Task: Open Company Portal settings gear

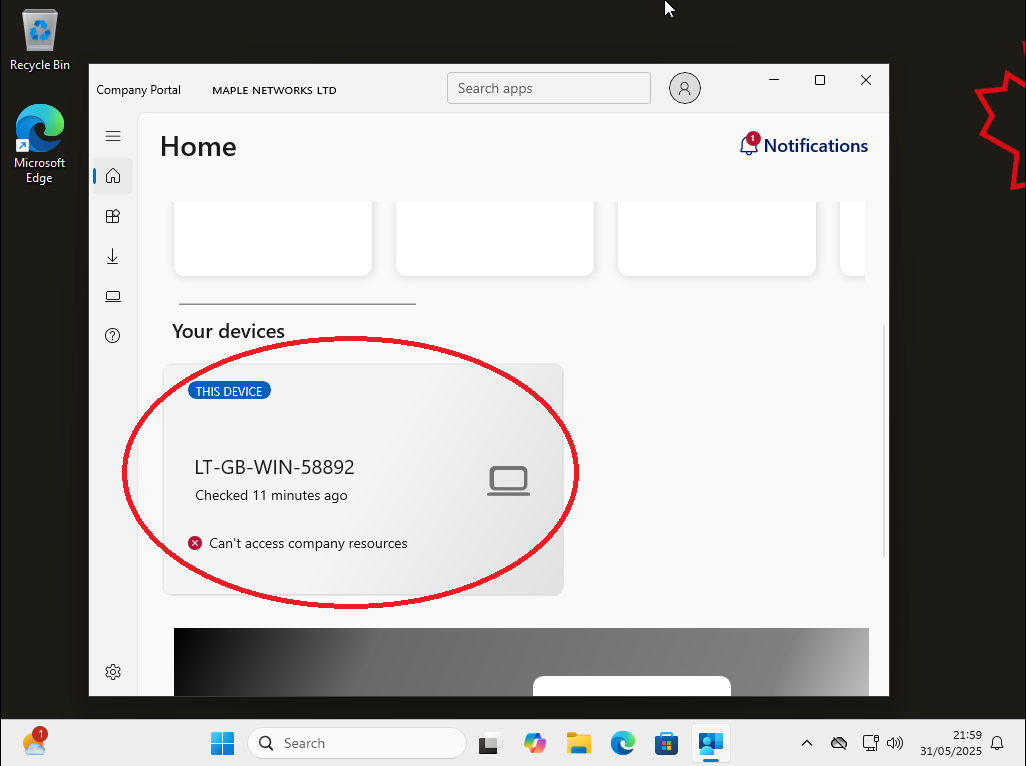Action: point(113,672)
